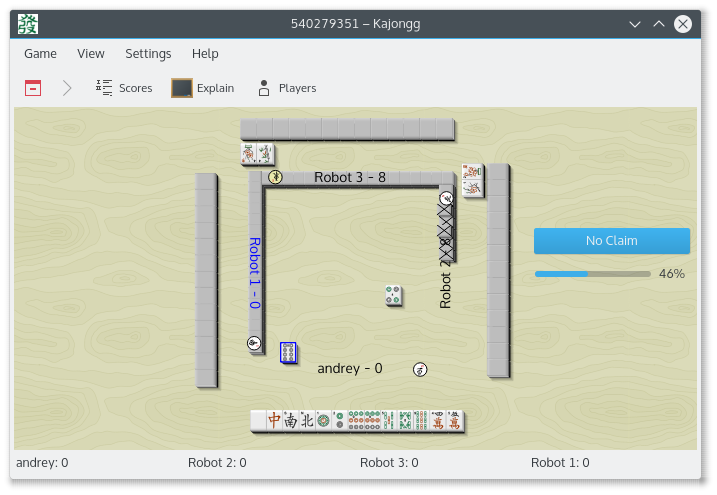
Task: Open the Players list
Action: pos(286,88)
